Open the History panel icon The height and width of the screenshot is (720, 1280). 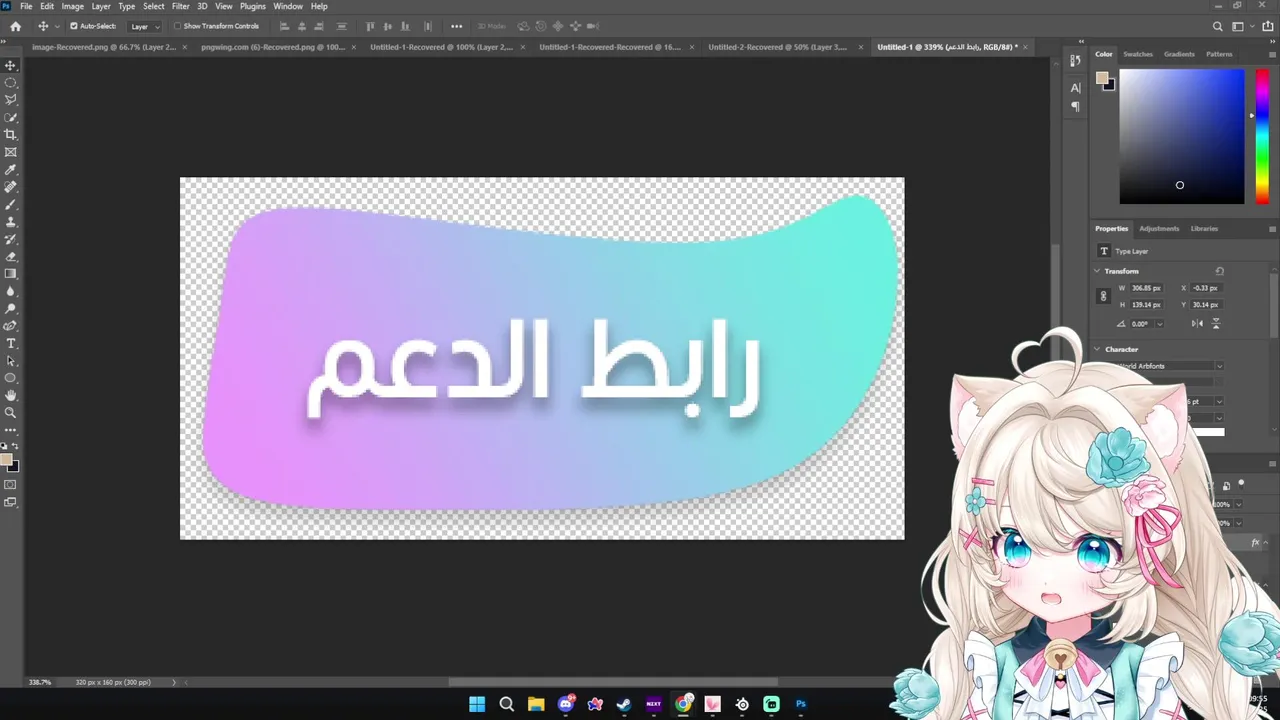coord(1076,61)
